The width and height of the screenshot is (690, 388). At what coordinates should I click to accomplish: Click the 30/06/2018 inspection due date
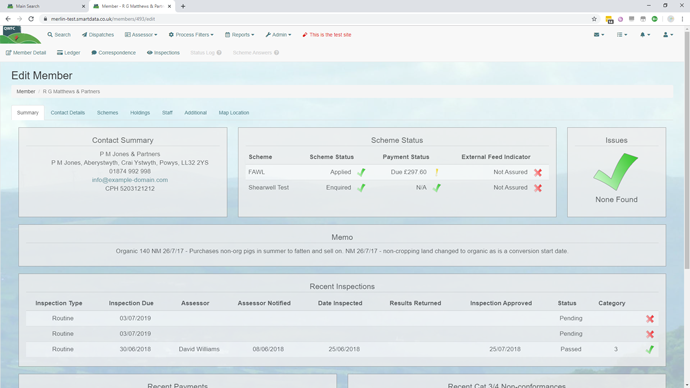(x=135, y=349)
